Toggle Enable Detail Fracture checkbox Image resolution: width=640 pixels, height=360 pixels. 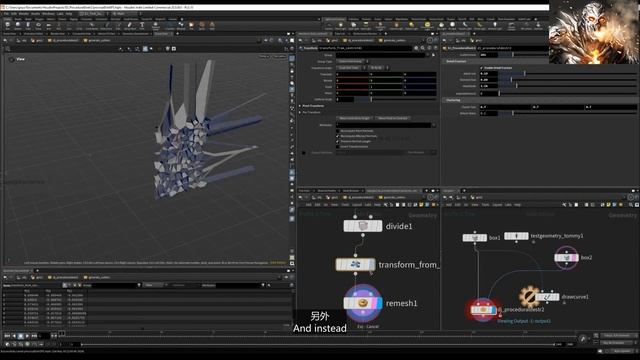[482, 68]
